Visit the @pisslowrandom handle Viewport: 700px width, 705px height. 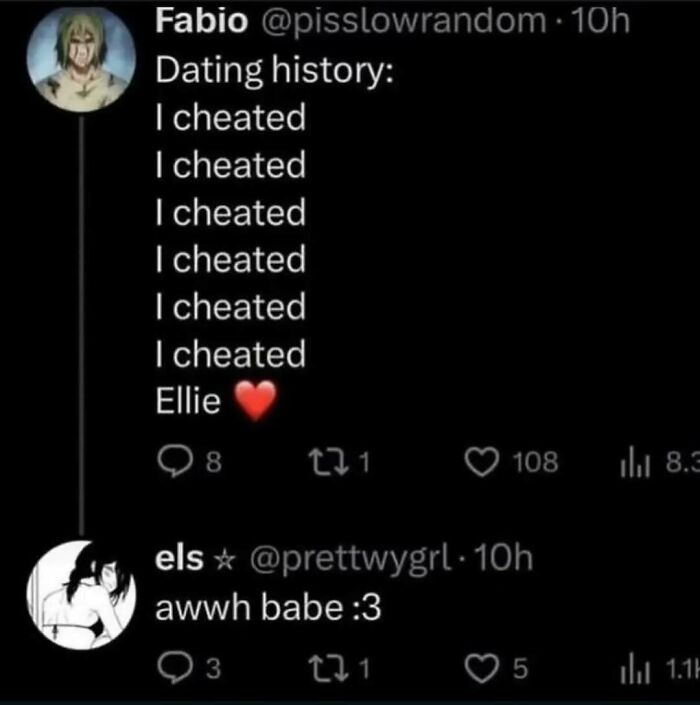pyautogui.click(x=403, y=21)
